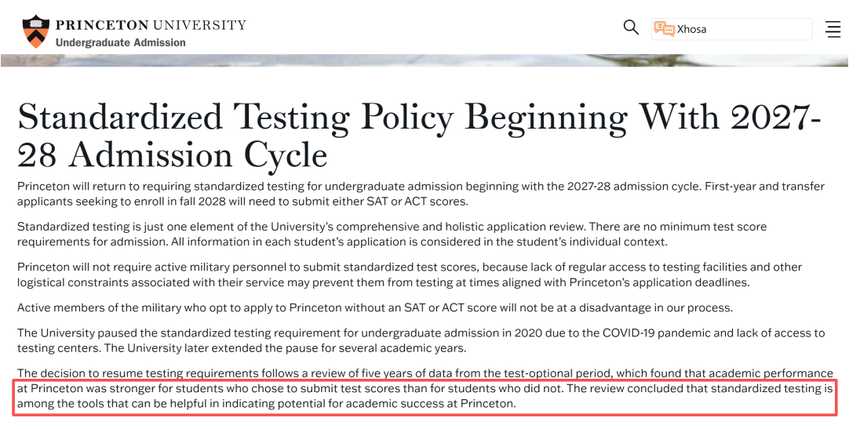Click the Princeton shield logo
Viewport: 860px width, 429px height.
coord(35,30)
